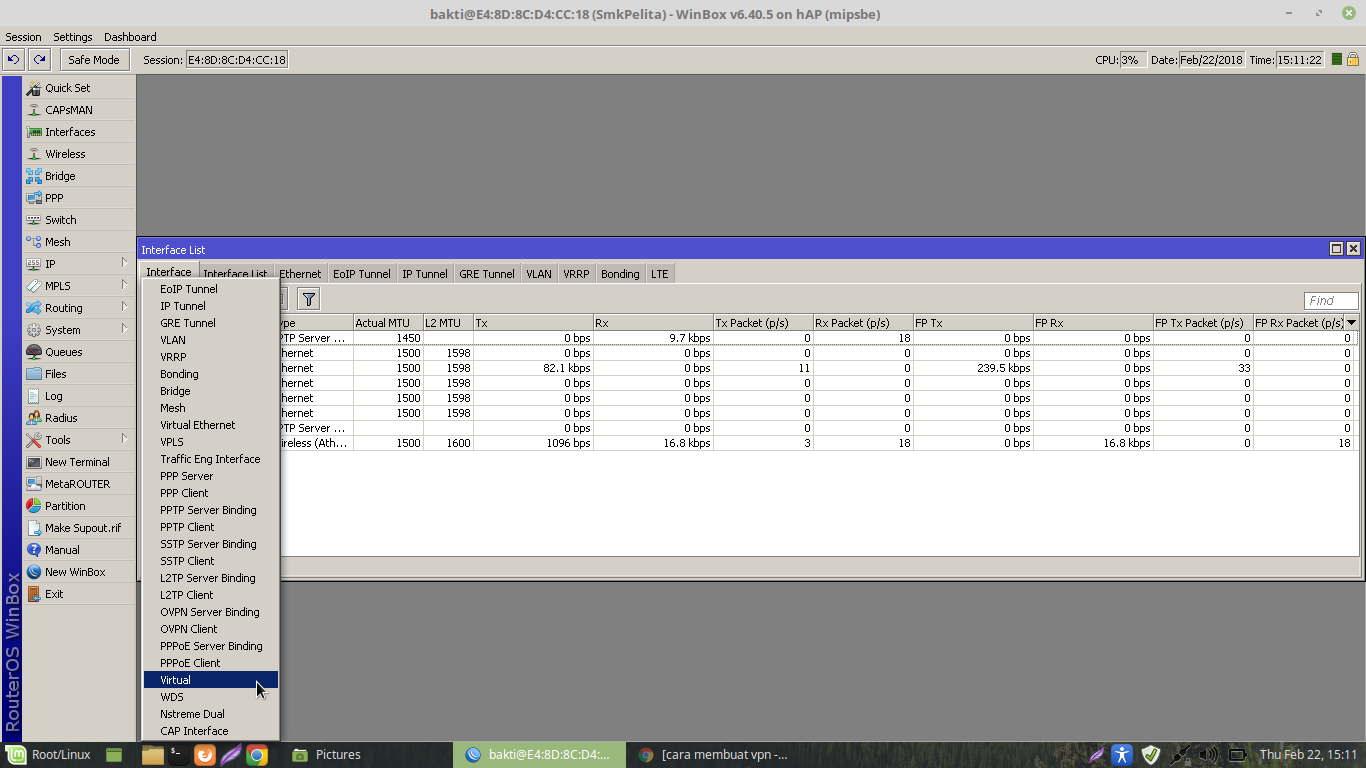Open the terminal launcher in the taskbar
Screen dimensions: 1366x768
tap(179, 755)
